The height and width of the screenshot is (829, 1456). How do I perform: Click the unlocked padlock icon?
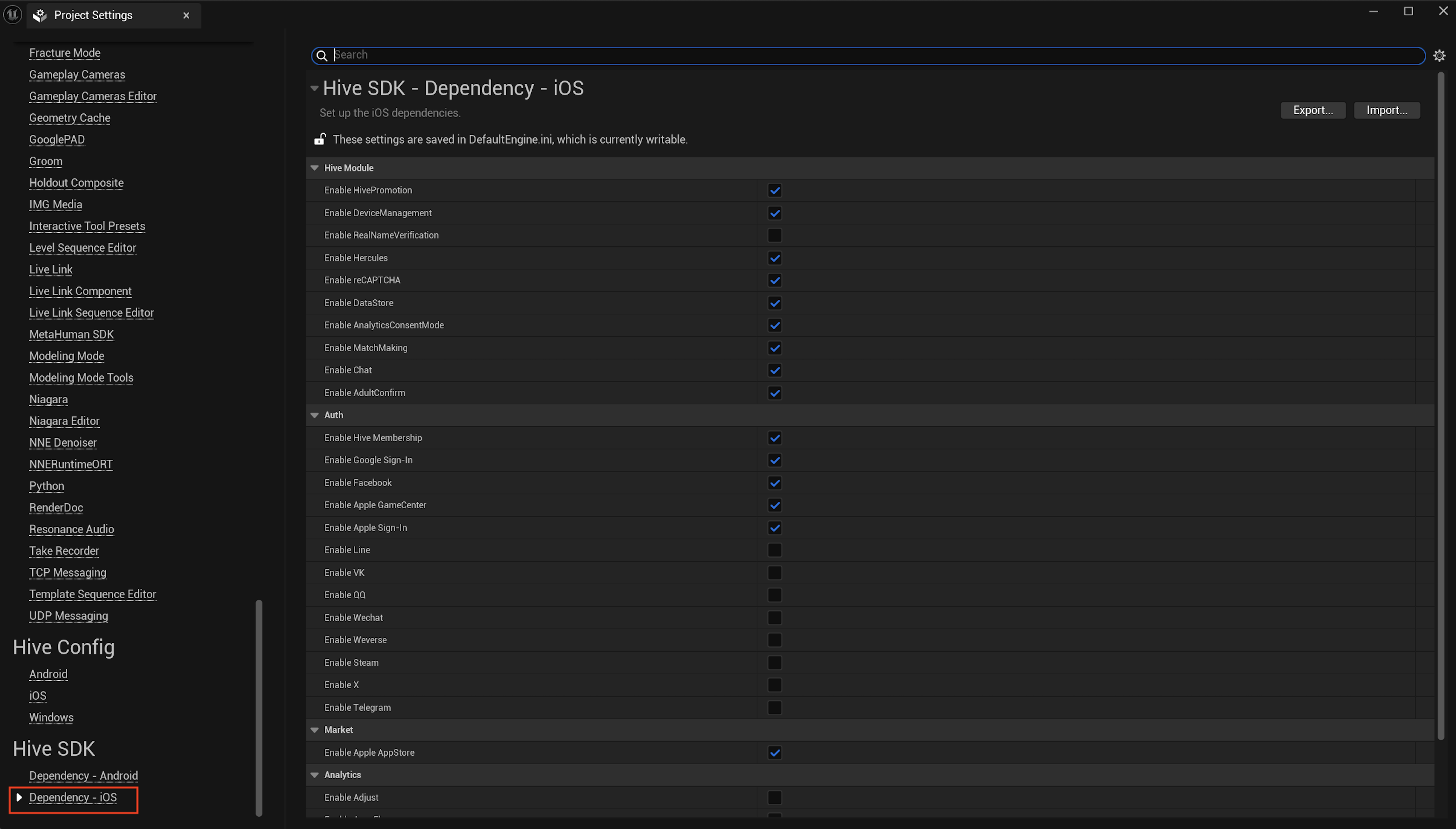pyautogui.click(x=320, y=139)
